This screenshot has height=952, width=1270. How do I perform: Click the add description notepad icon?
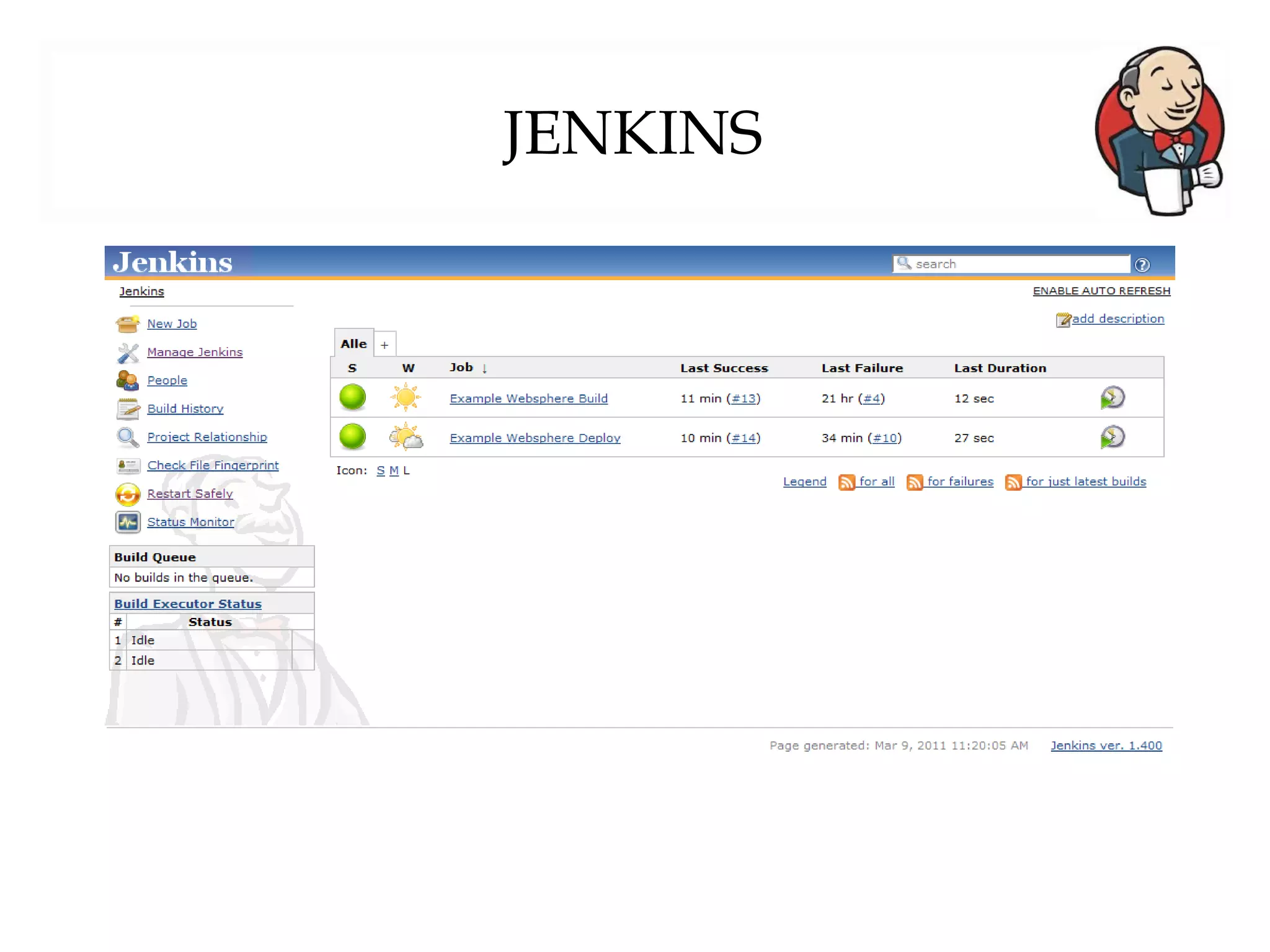[x=1064, y=320]
